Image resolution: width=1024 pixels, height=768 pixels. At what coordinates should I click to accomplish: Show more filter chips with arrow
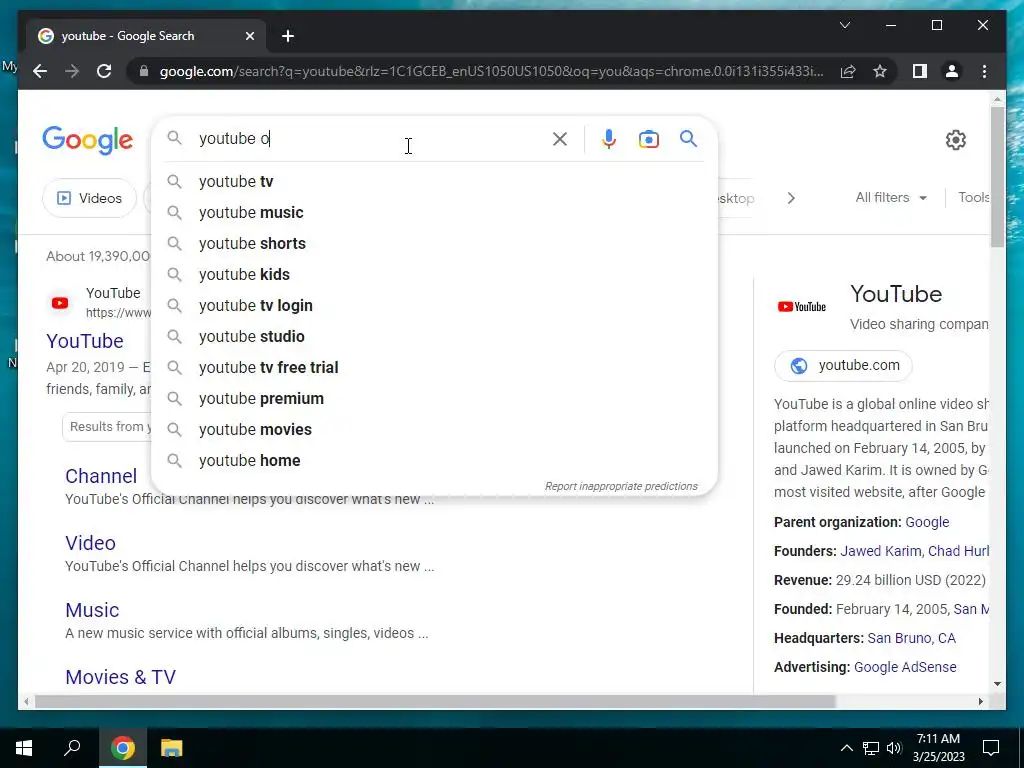coord(791,198)
